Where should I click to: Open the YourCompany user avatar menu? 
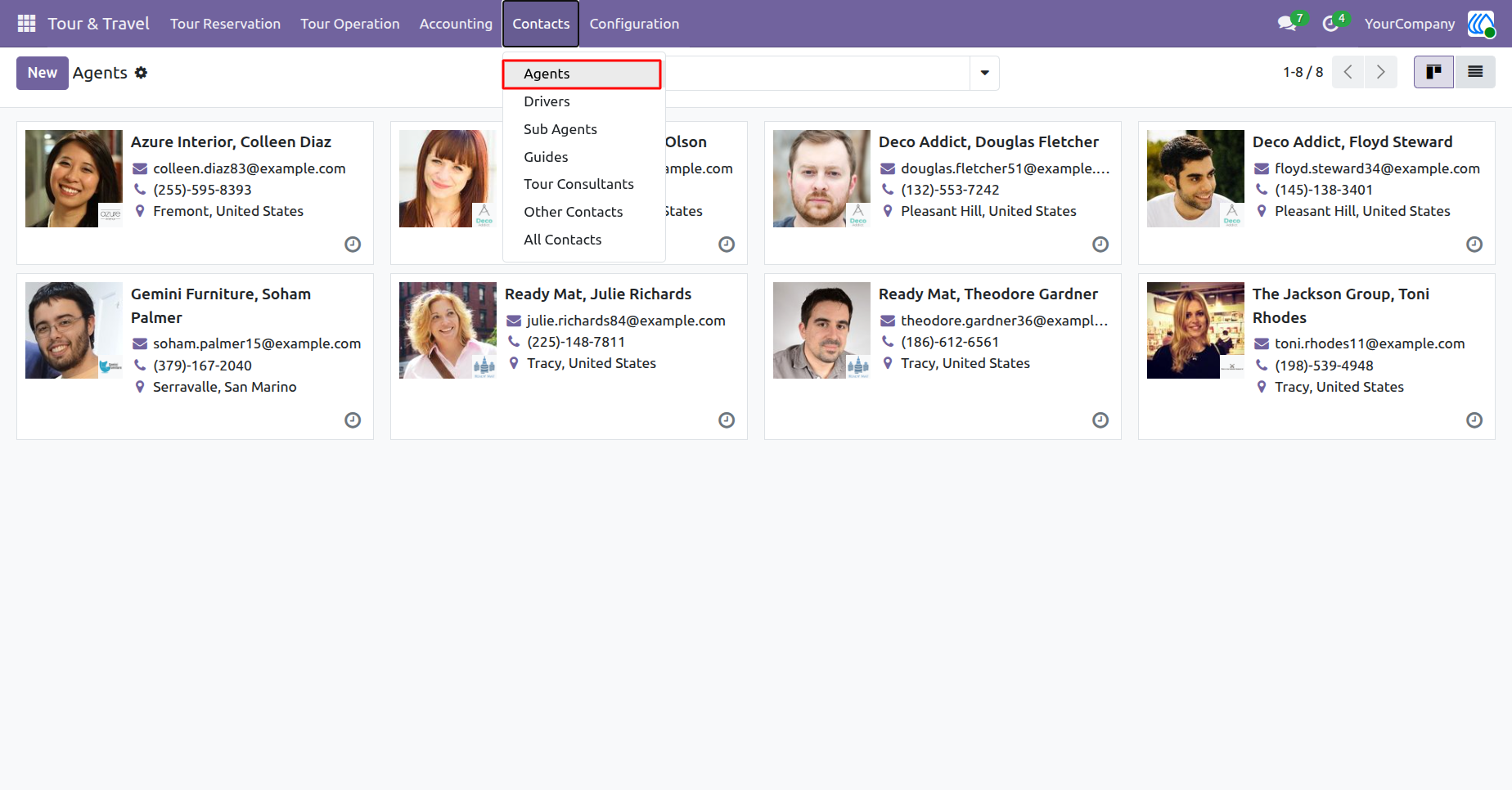click(x=1481, y=24)
